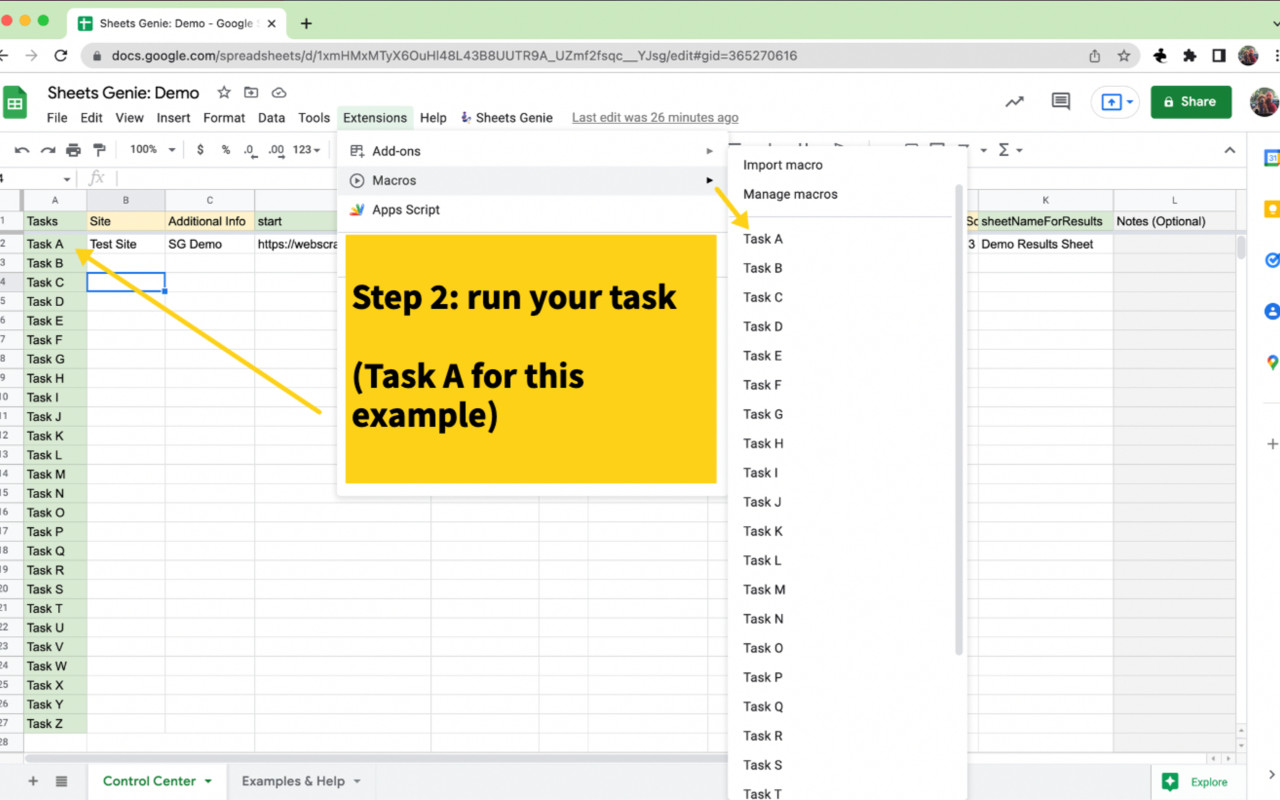The image size is (1280, 800).
Task: Open the Insert menu
Action: 173,117
